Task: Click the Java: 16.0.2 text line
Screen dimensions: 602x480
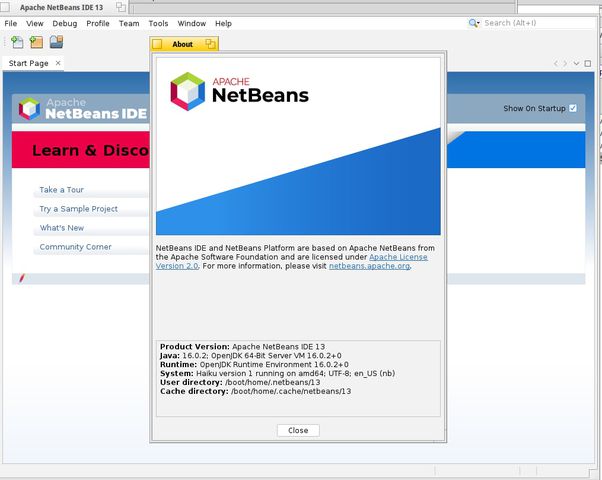Action: click(x=251, y=356)
